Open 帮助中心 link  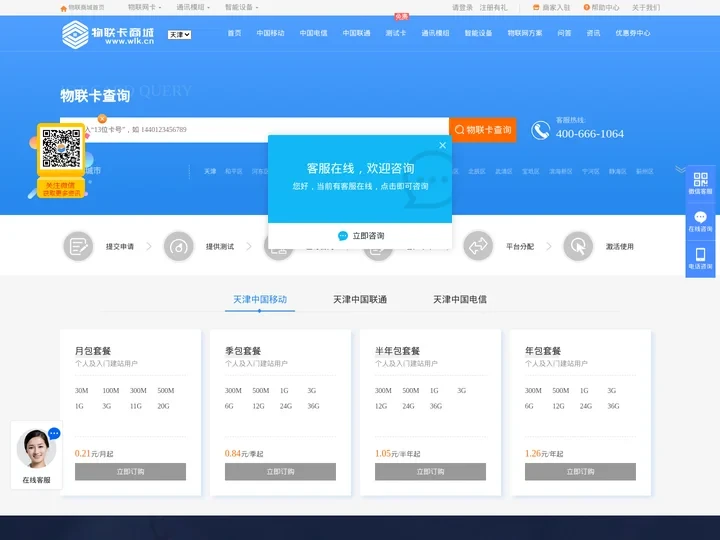(x=601, y=7)
